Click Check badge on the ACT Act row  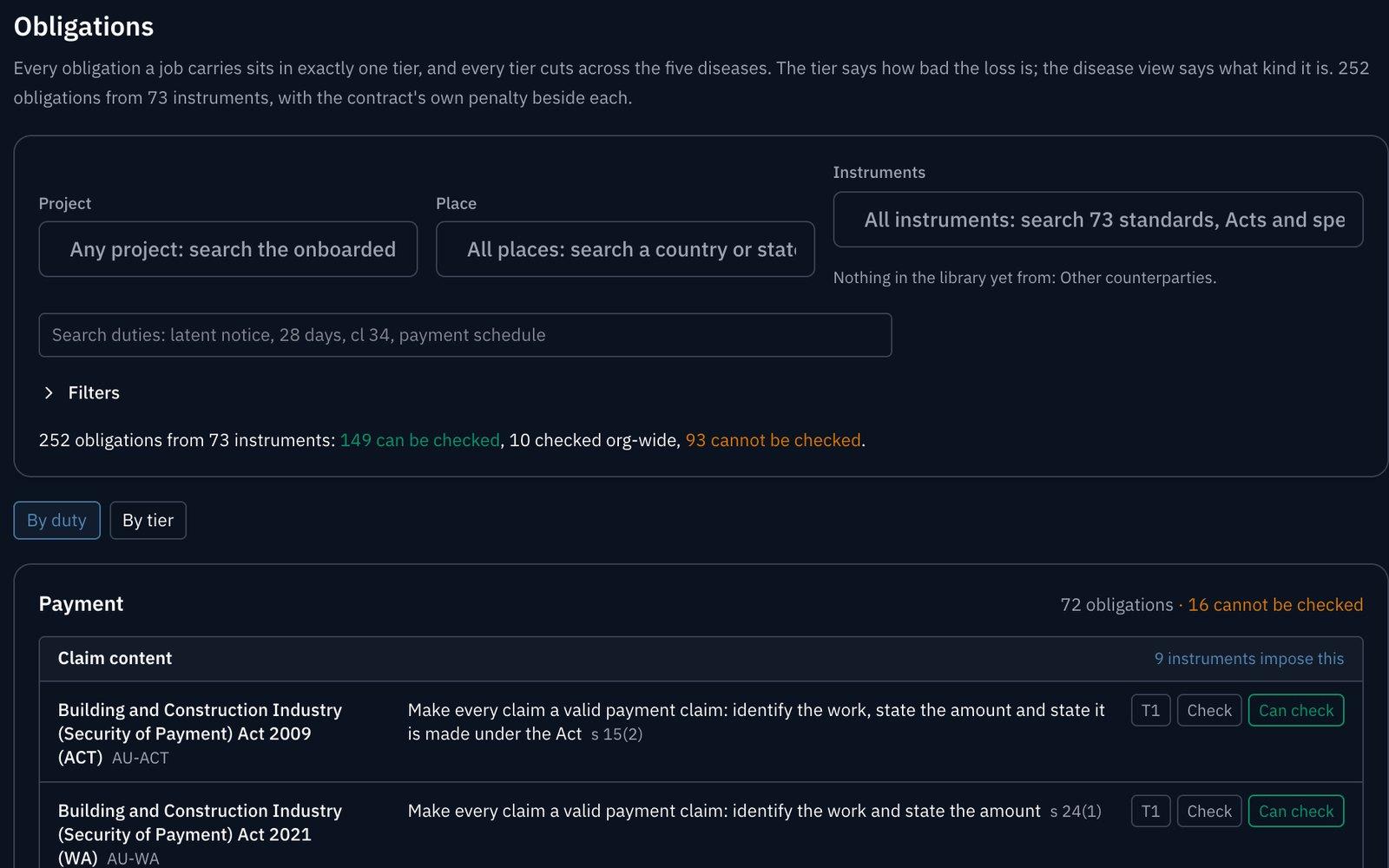(1209, 711)
